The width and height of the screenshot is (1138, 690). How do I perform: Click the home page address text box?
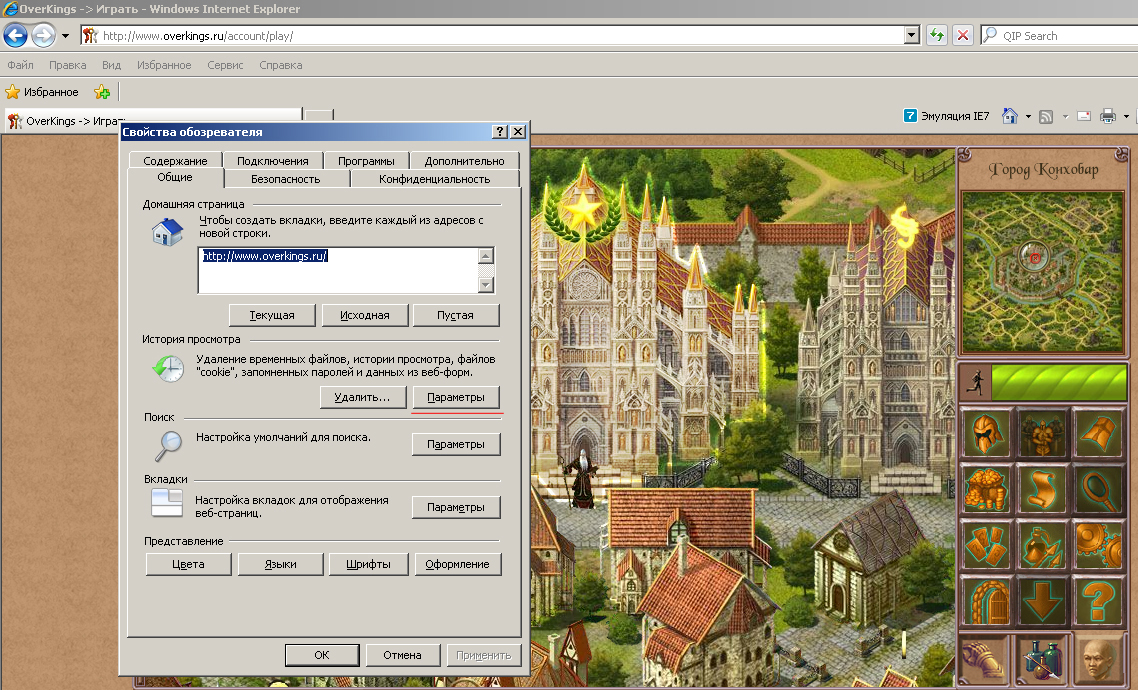(x=338, y=270)
